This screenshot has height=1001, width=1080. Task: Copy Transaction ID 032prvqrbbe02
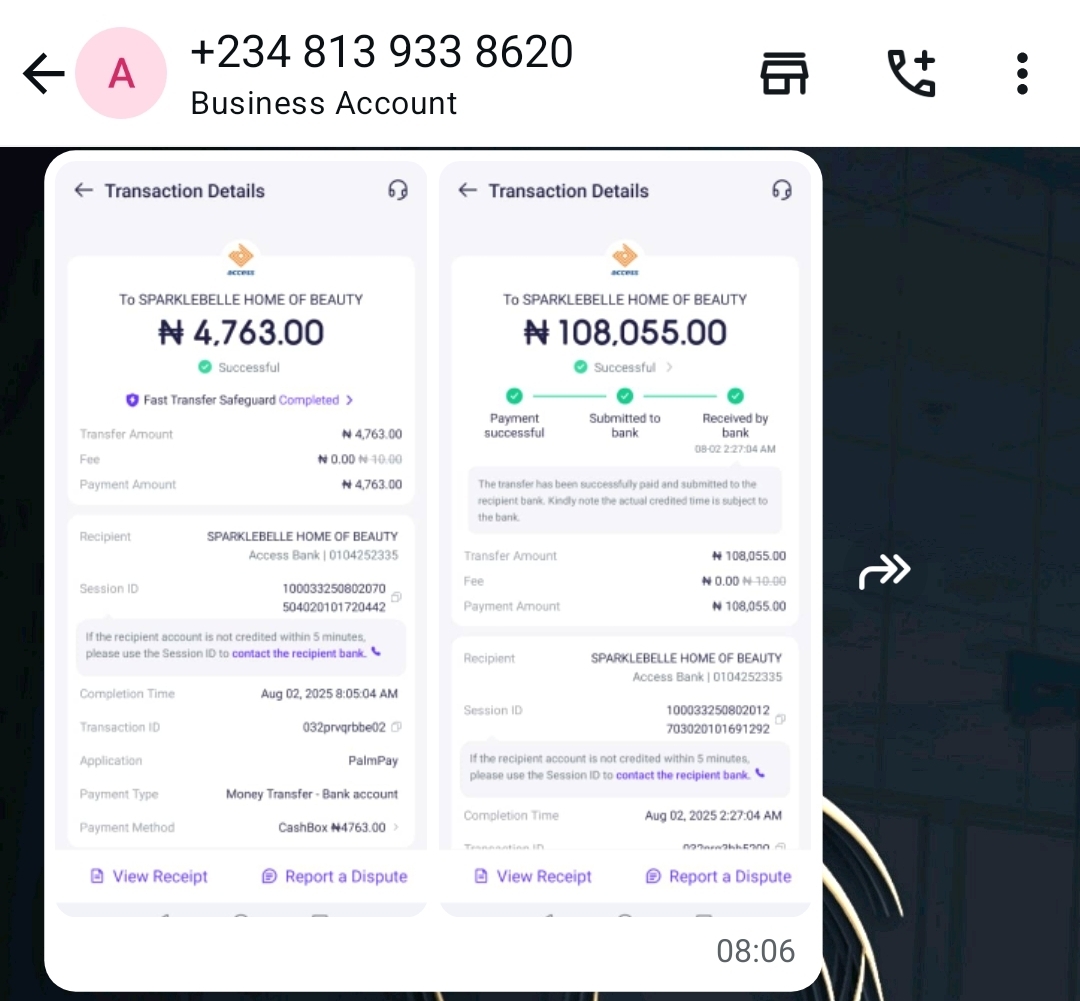point(396,727)
